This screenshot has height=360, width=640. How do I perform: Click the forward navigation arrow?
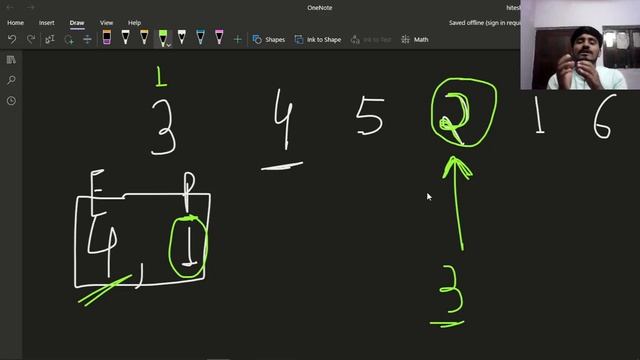coord(31,7)
